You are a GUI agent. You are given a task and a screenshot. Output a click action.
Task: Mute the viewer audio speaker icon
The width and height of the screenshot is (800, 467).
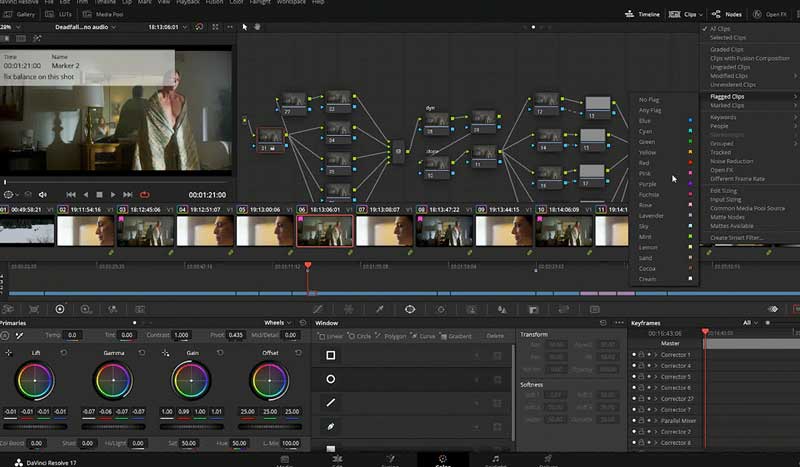pos(43,194)
